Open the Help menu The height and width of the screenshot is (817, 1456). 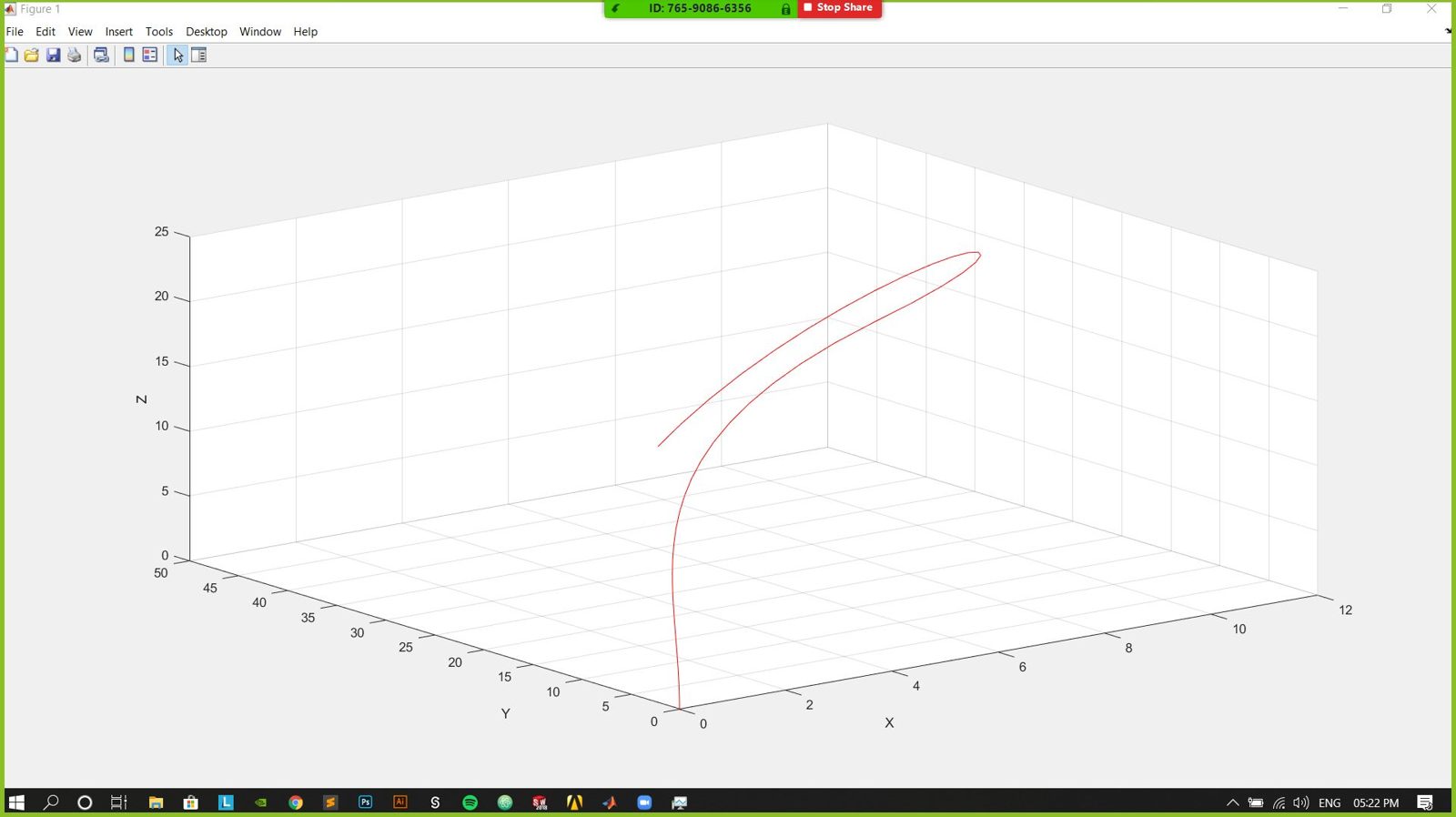click(x=306, y=32)
